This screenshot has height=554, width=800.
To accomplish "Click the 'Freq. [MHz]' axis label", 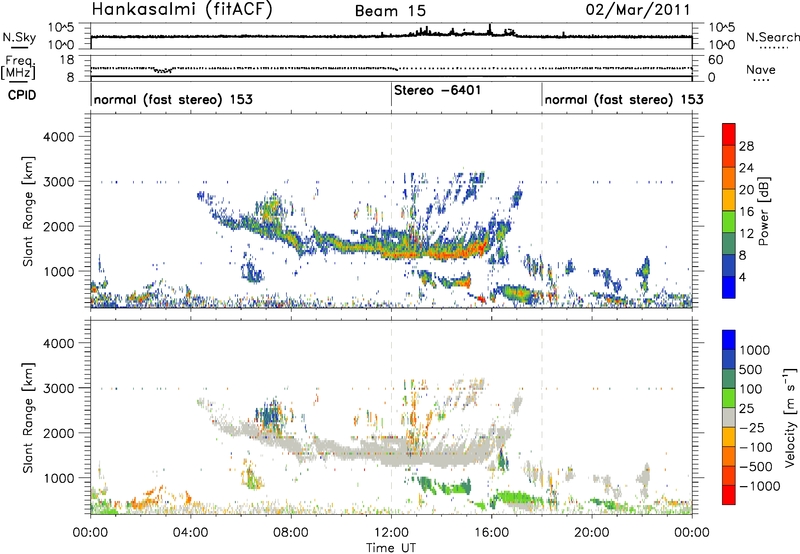I will tap(18, 68).
